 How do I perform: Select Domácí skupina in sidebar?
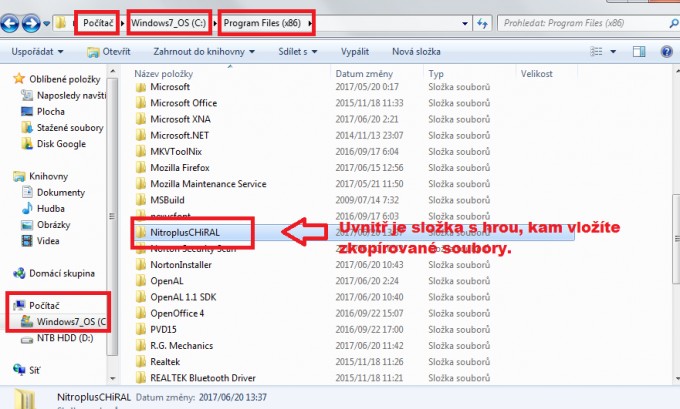pos(54,273)
